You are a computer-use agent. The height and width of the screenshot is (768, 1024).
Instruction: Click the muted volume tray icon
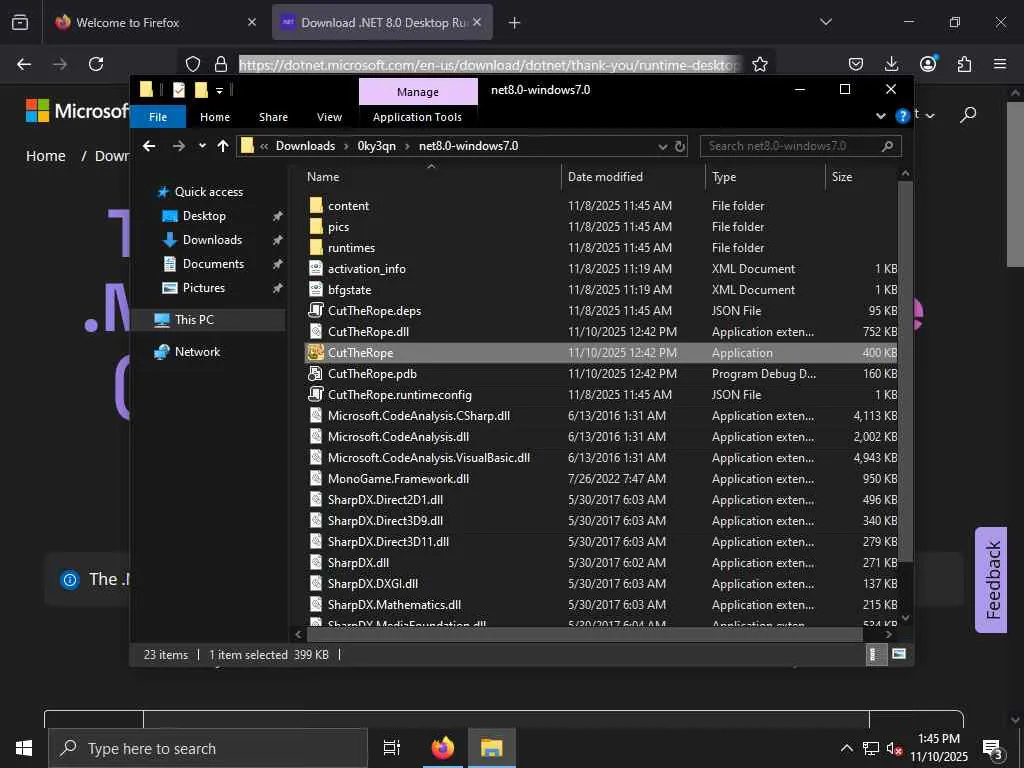[894, 748]
